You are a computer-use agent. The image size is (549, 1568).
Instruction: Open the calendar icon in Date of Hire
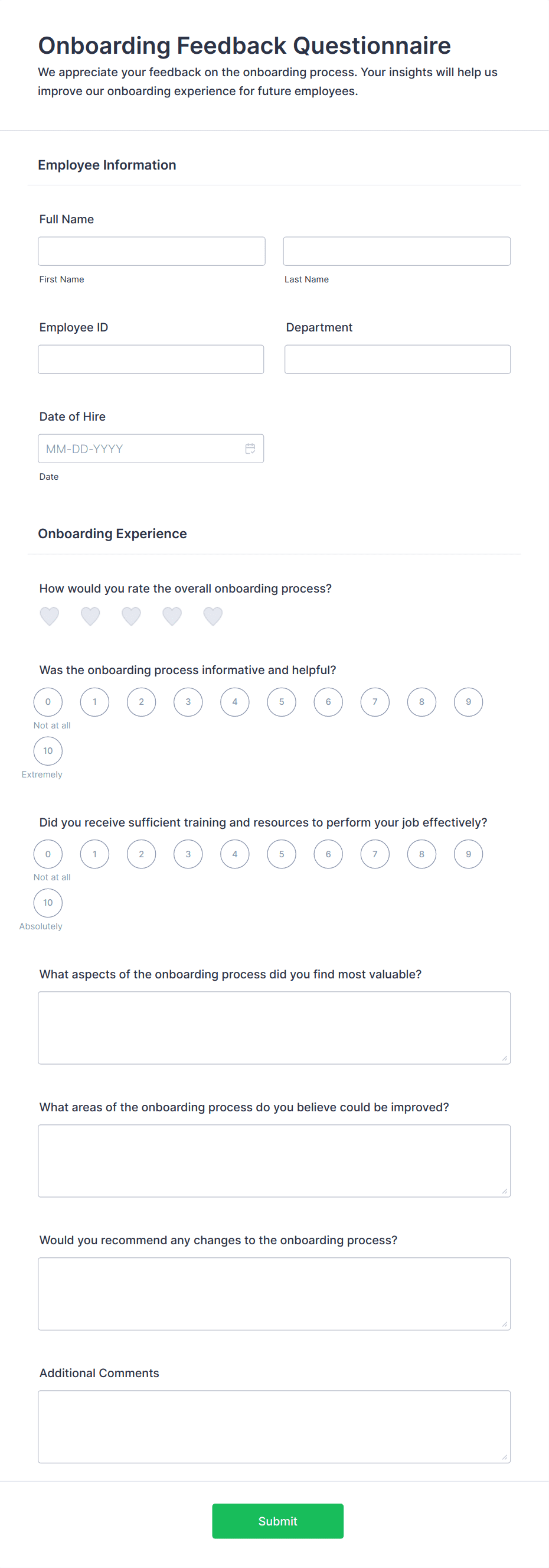click(250, 448)
